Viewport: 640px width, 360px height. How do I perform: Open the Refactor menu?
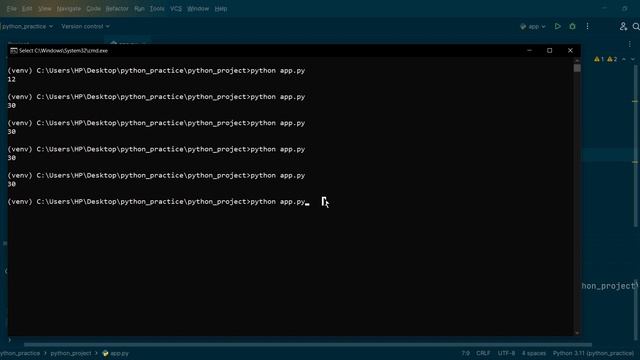pos(117,9)
